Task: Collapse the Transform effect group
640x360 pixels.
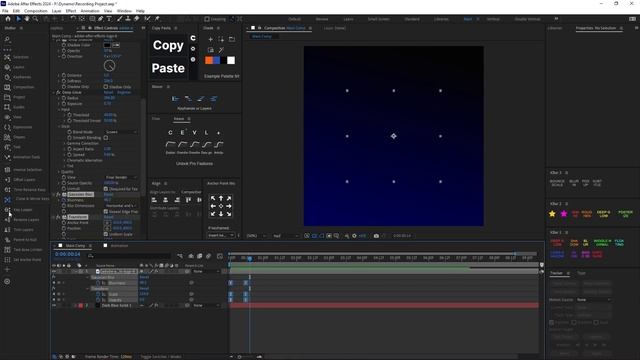Action: coord(53,217)
